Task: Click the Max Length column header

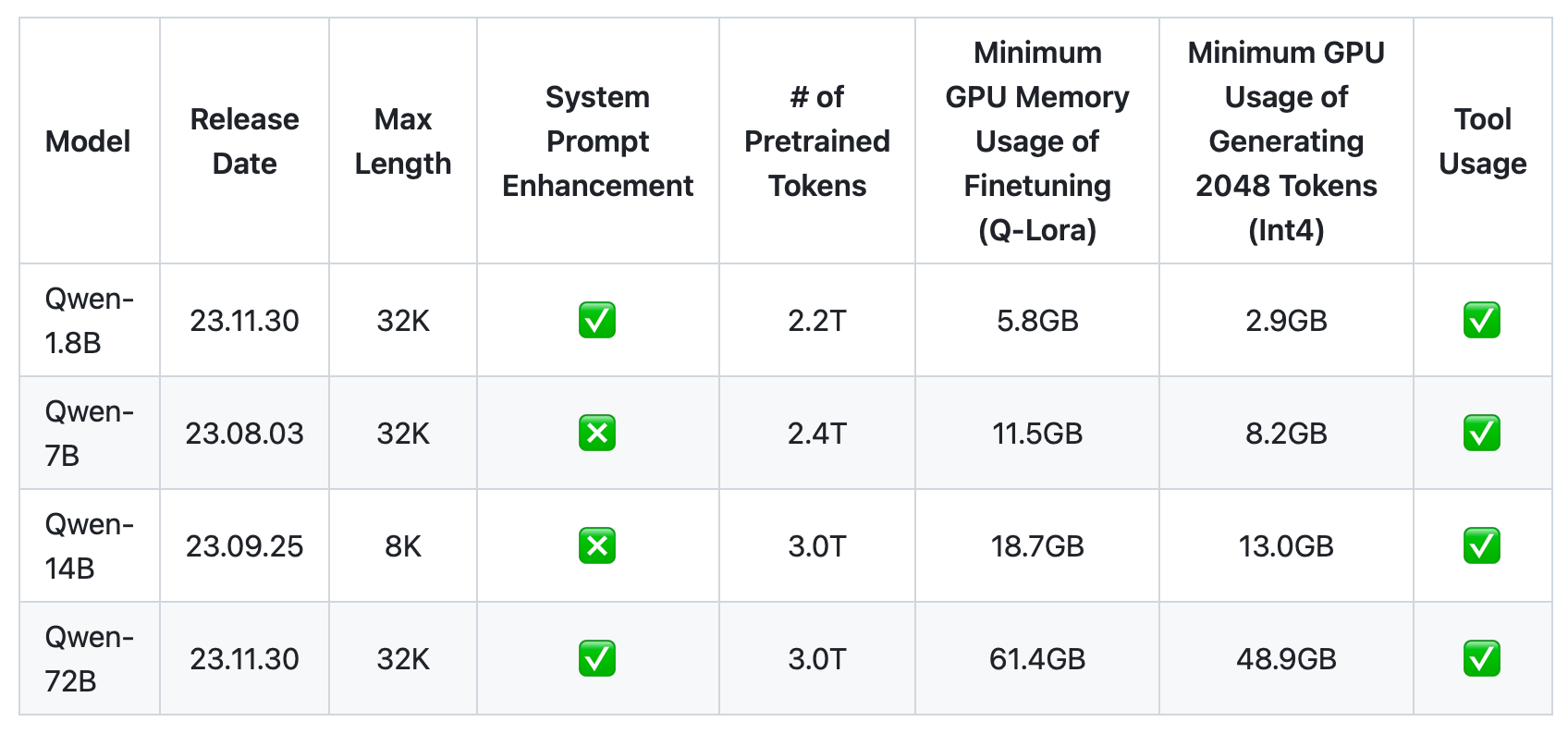Action: 403,141
